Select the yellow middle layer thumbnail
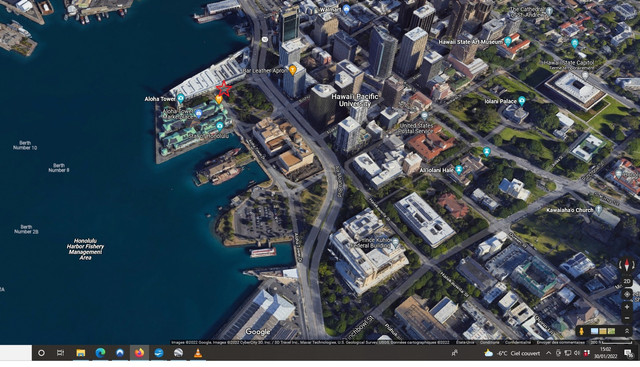Image resolution: width=640 pixels, height=367 pixels. [x=603, y=331]
